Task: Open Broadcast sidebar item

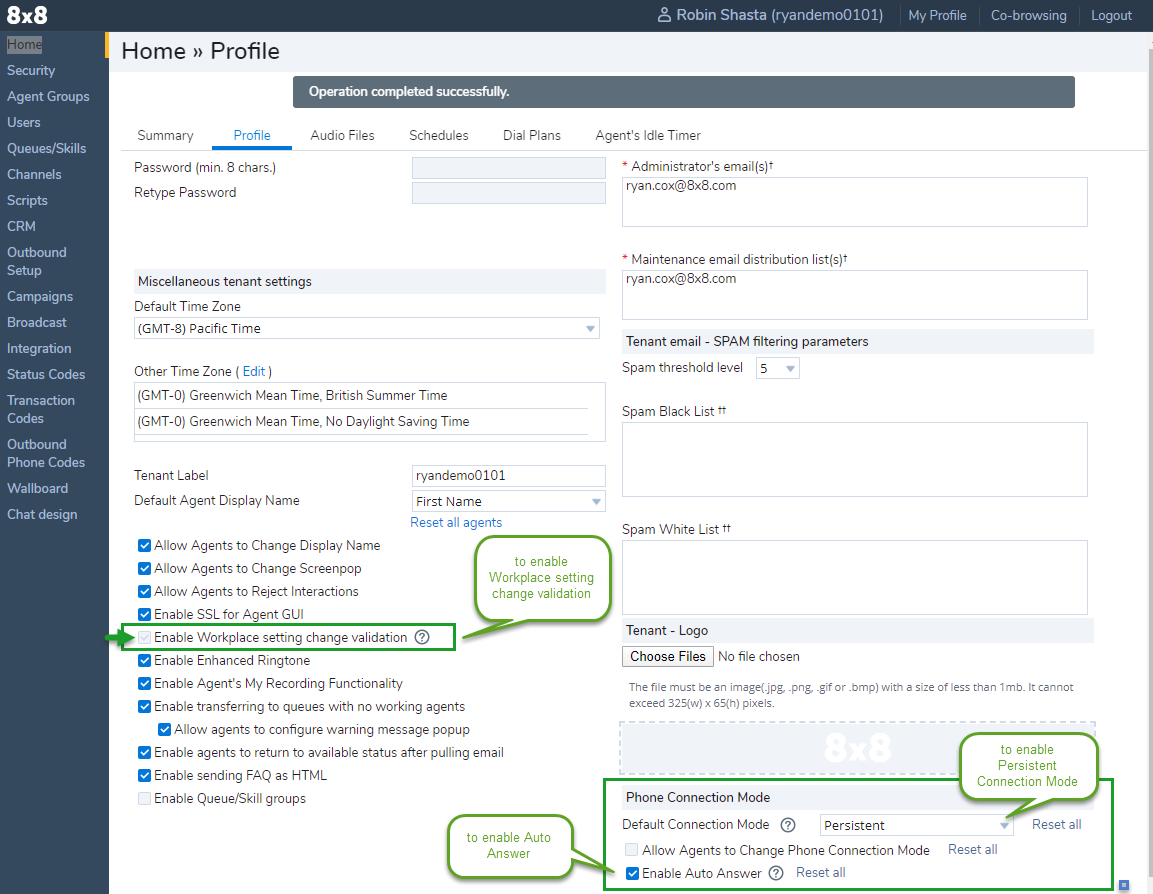Action: pos(37,322)
